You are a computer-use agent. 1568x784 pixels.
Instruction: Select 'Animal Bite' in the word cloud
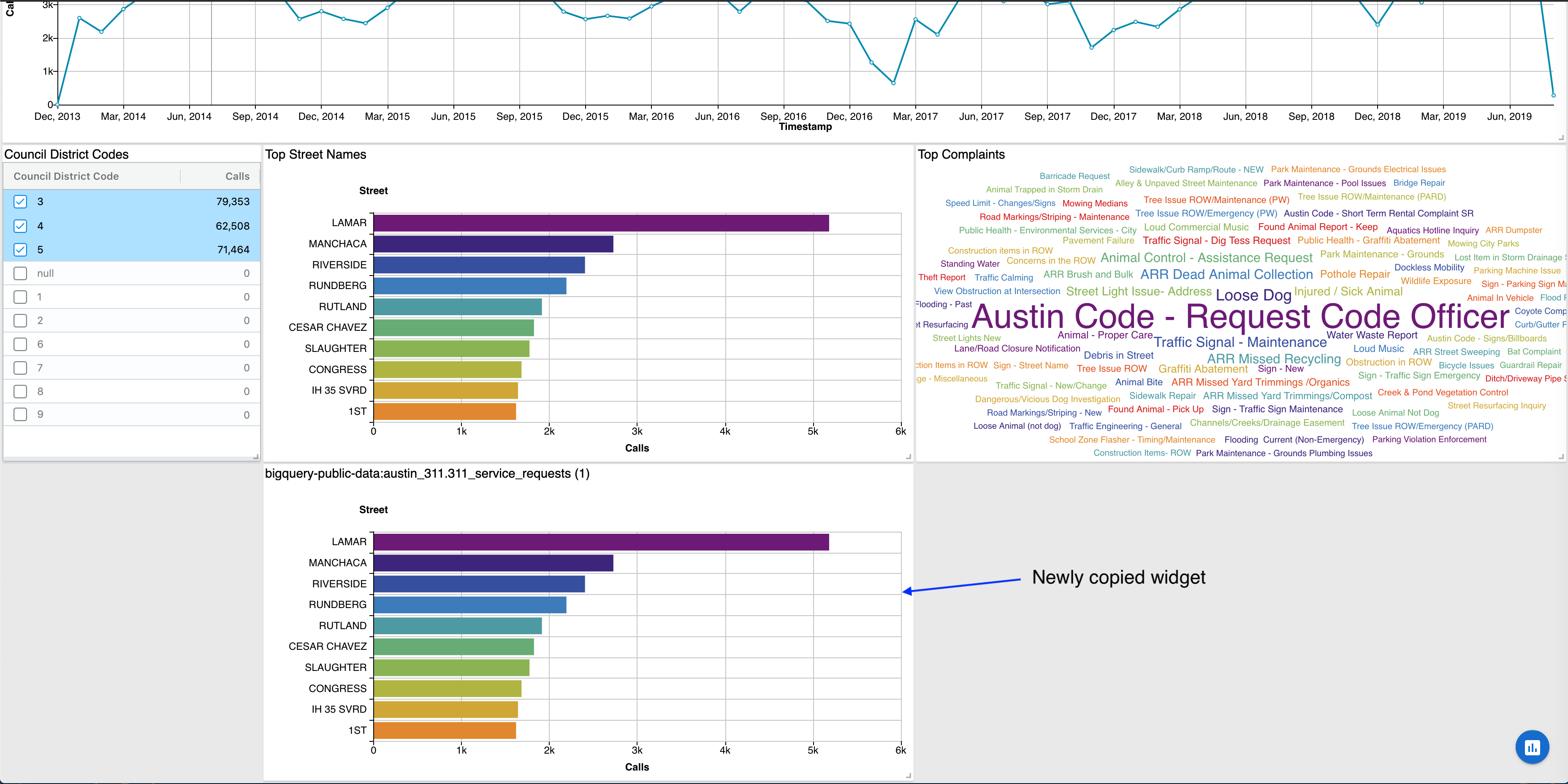click(1139, 382)
